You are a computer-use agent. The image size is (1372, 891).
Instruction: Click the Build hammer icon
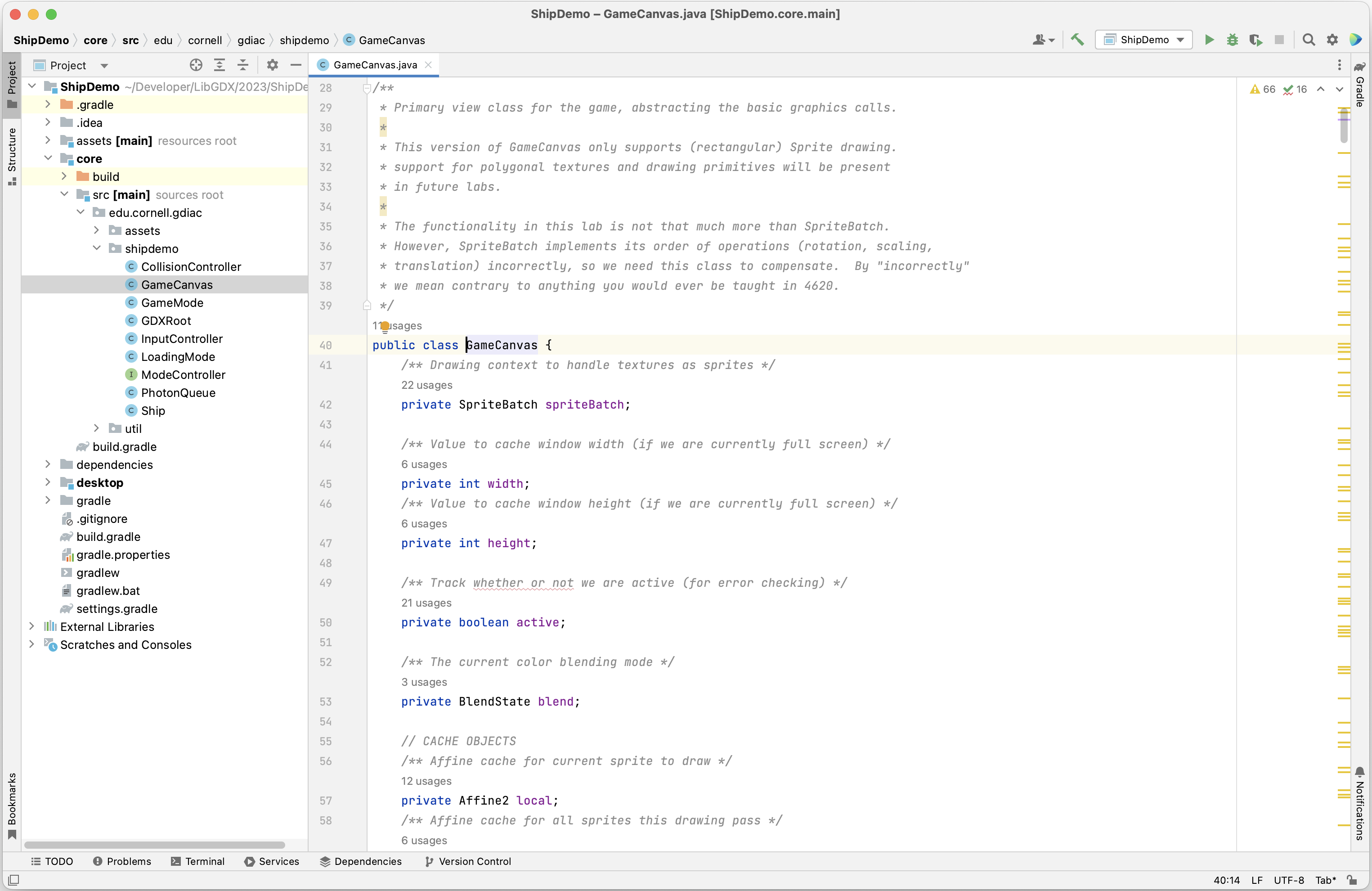[1077, 40]
